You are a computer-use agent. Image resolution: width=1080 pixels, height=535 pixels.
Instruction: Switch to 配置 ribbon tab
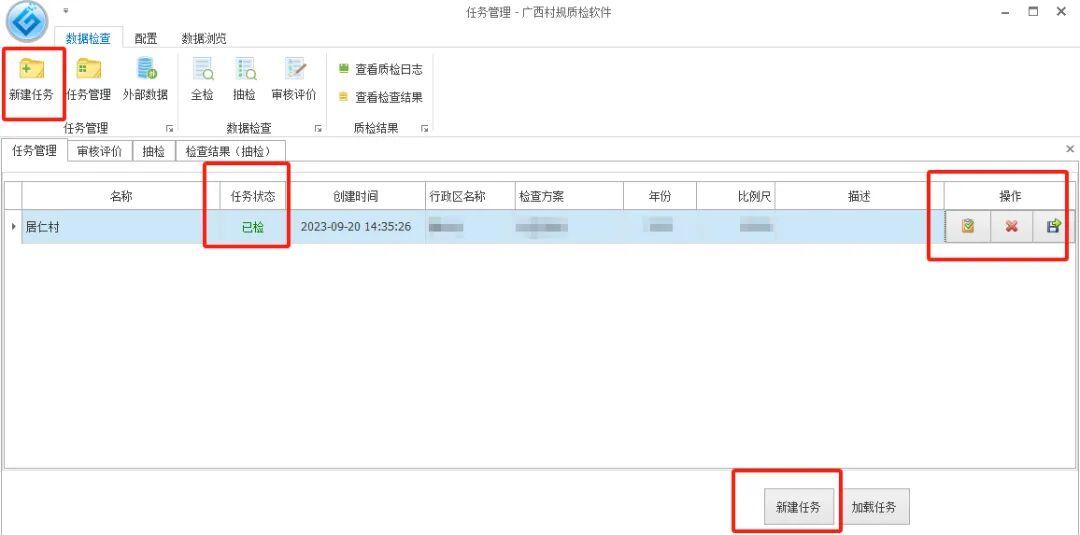point(146,39)
